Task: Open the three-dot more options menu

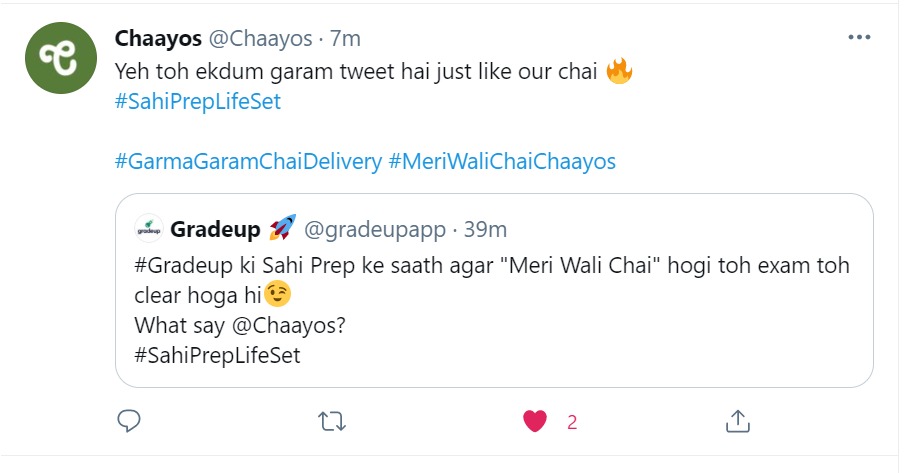Action: [859, 38]
